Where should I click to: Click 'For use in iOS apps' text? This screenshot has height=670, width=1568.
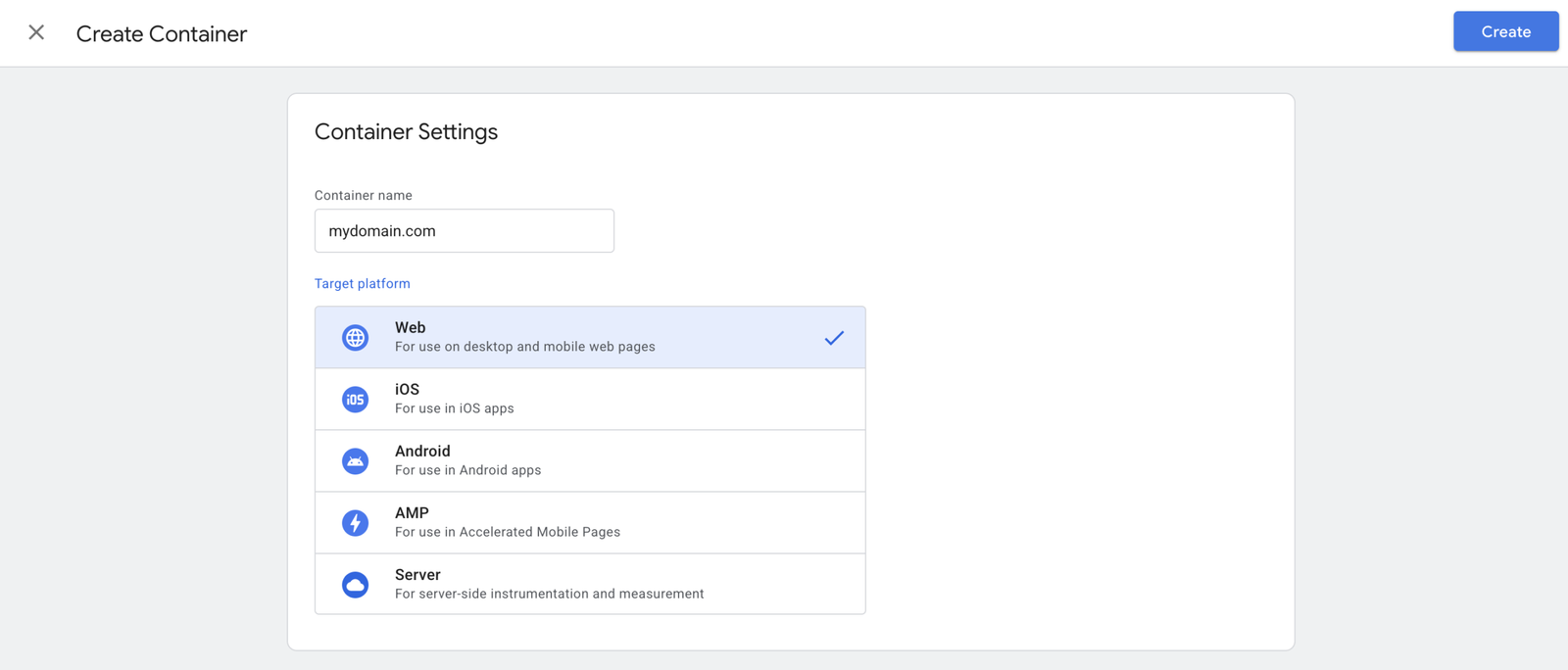[x=455, y=408]
